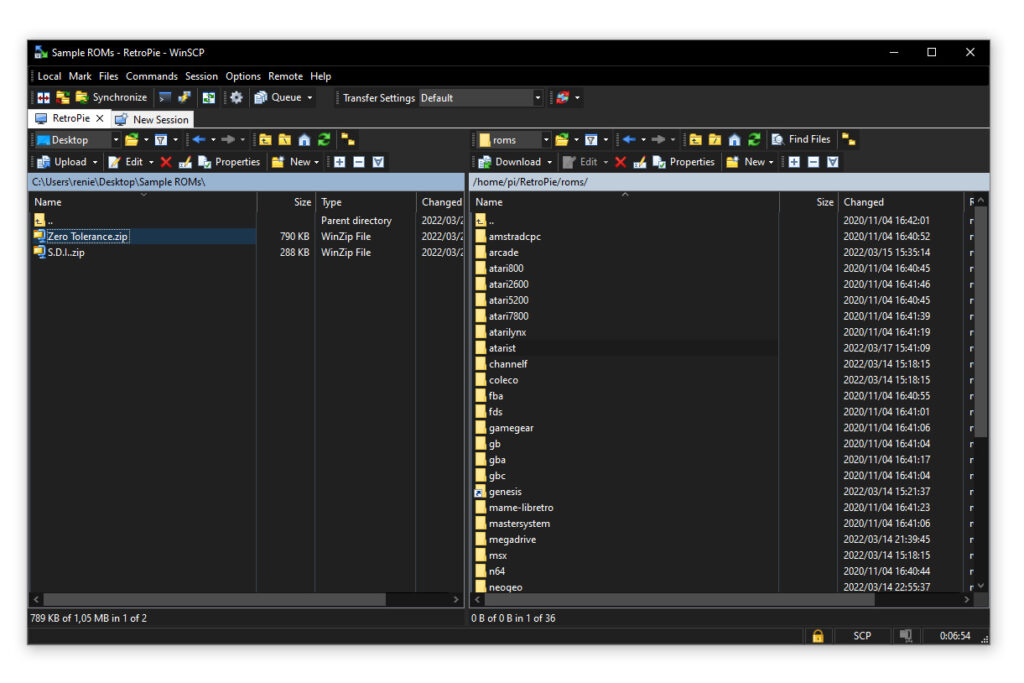Open the megadrive folder in remote panel
The image size is (1024, 683).
click(512, 540)
